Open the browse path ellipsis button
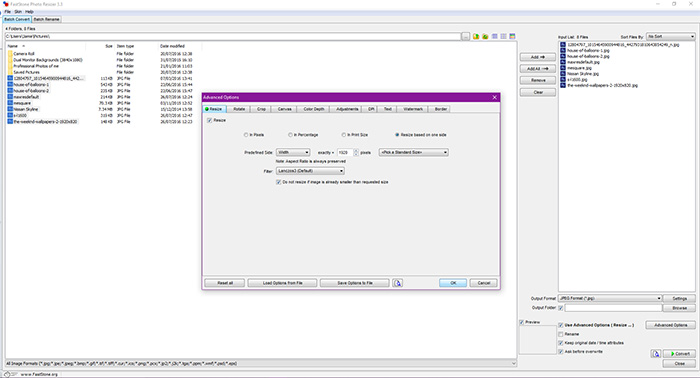The image size is (700, 378). [465, 37]
